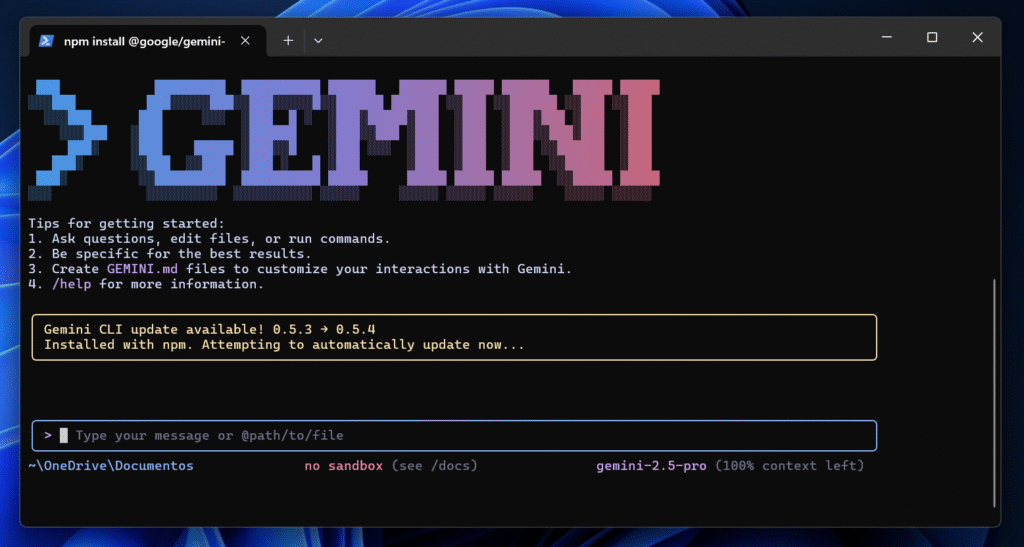This screenshot has height=547, width=1024.
Task: Click the 'Type your message' input field
Action: tap(454, 435)
